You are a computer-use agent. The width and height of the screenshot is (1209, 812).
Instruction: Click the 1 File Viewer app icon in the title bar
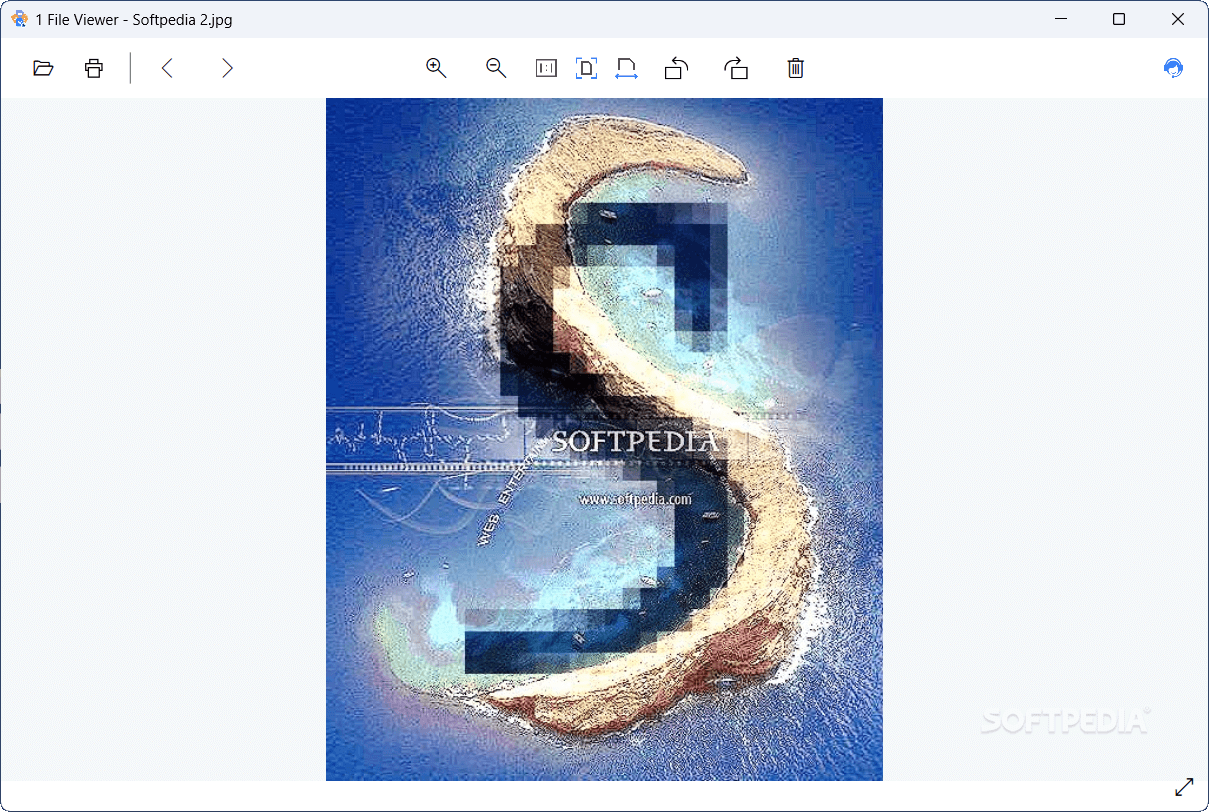19,19
